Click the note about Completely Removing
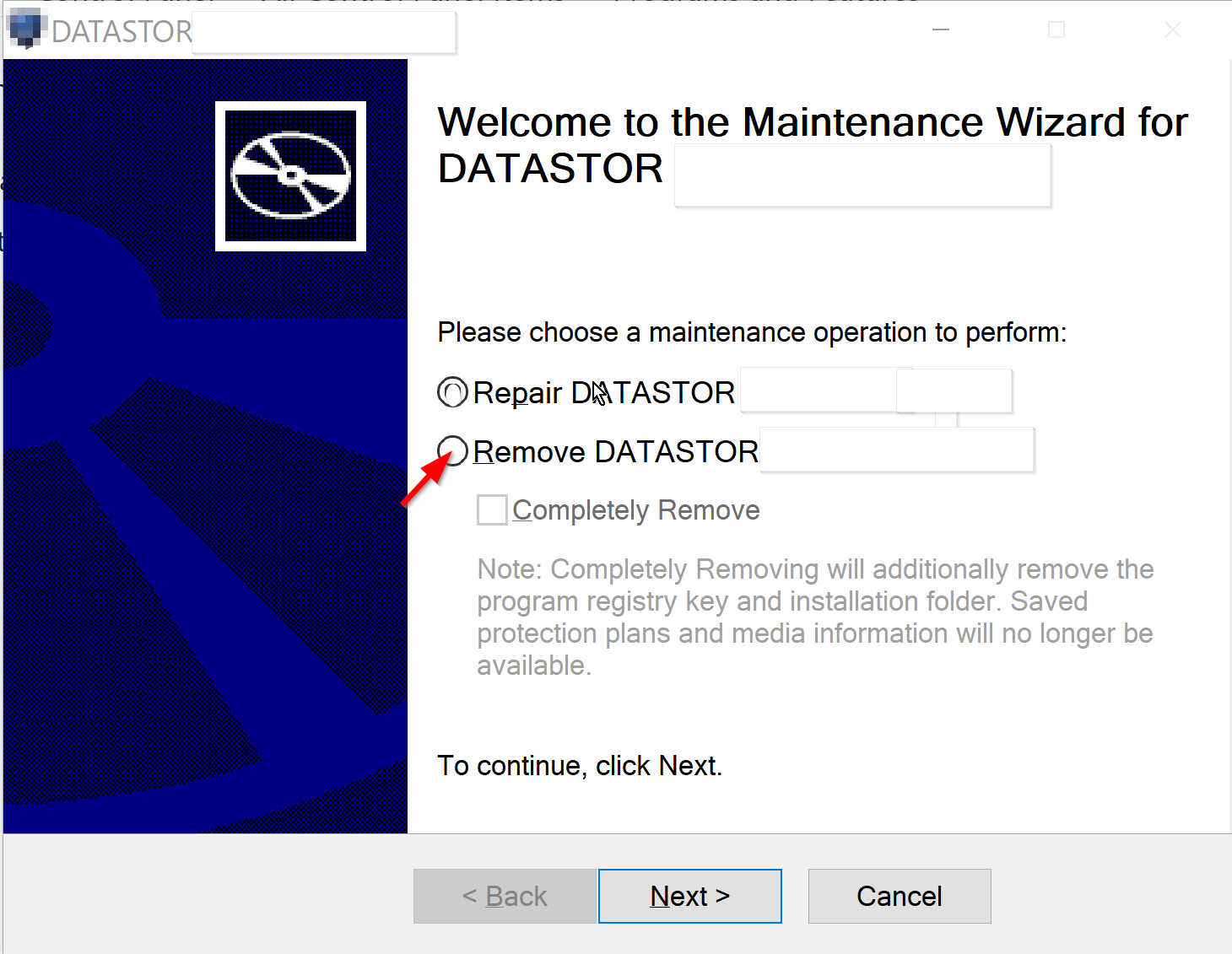1232x954 pixels. [x=815, y=617]
